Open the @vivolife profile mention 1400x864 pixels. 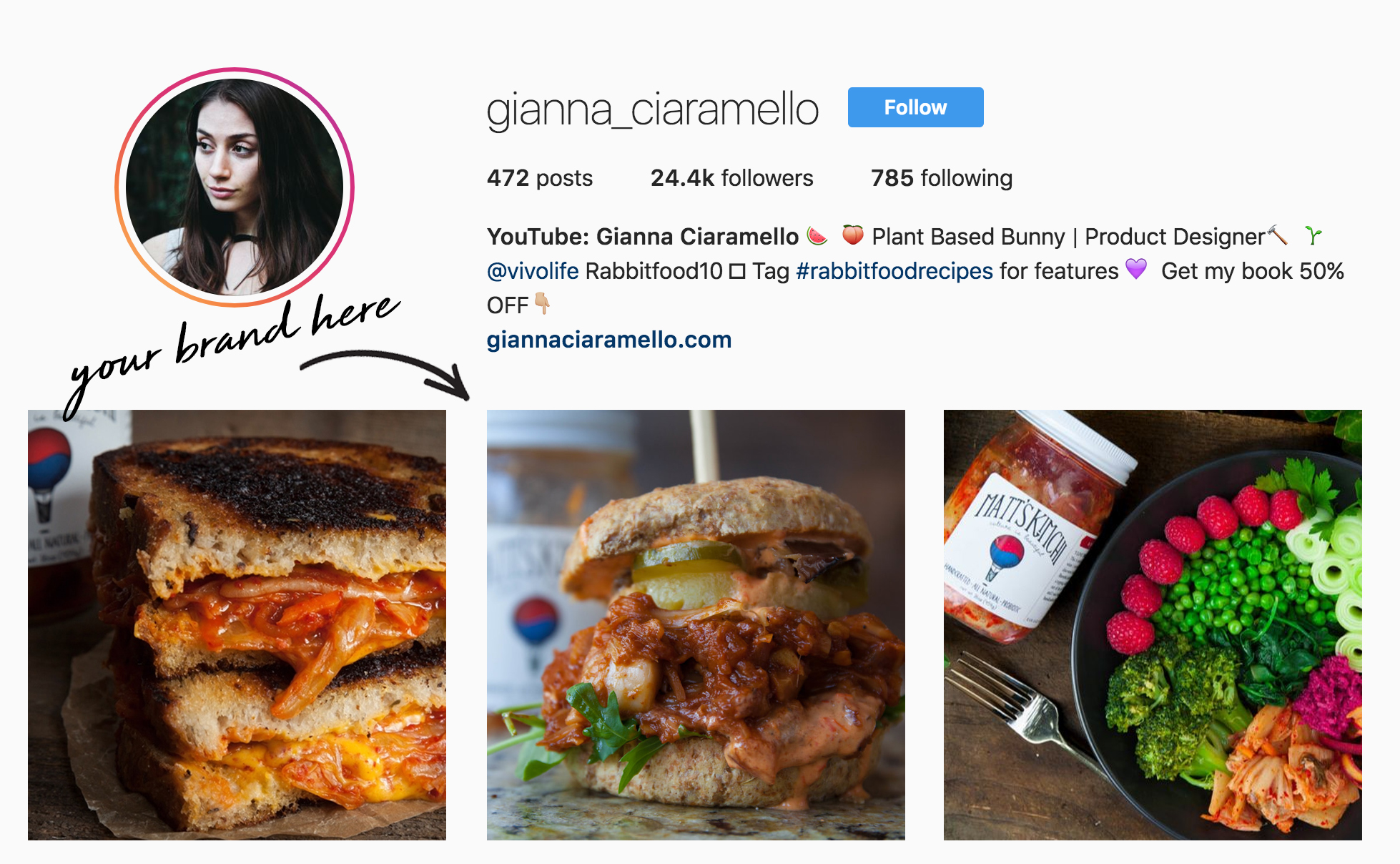click(x=533, y=271)
